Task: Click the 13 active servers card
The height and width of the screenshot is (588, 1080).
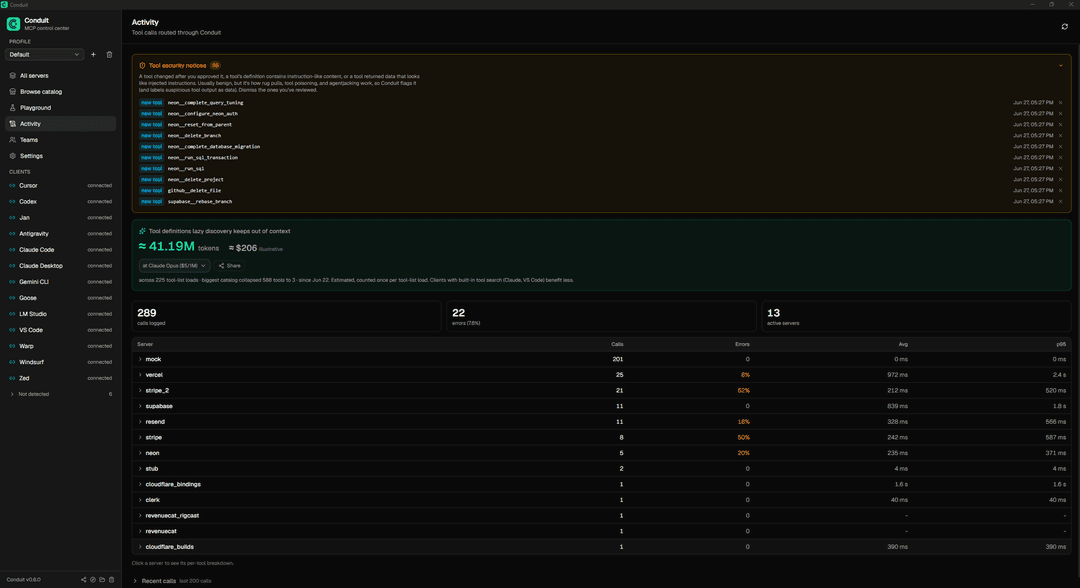Action: (917, 317)
